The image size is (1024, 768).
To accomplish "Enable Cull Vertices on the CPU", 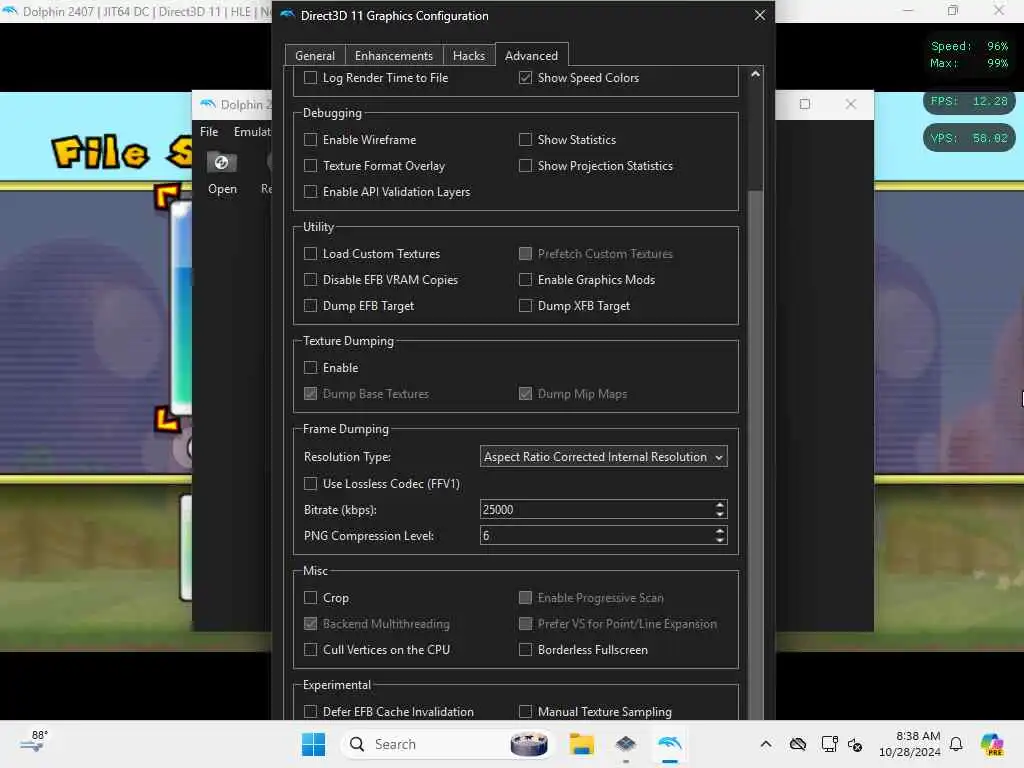I will pos(311,650).
